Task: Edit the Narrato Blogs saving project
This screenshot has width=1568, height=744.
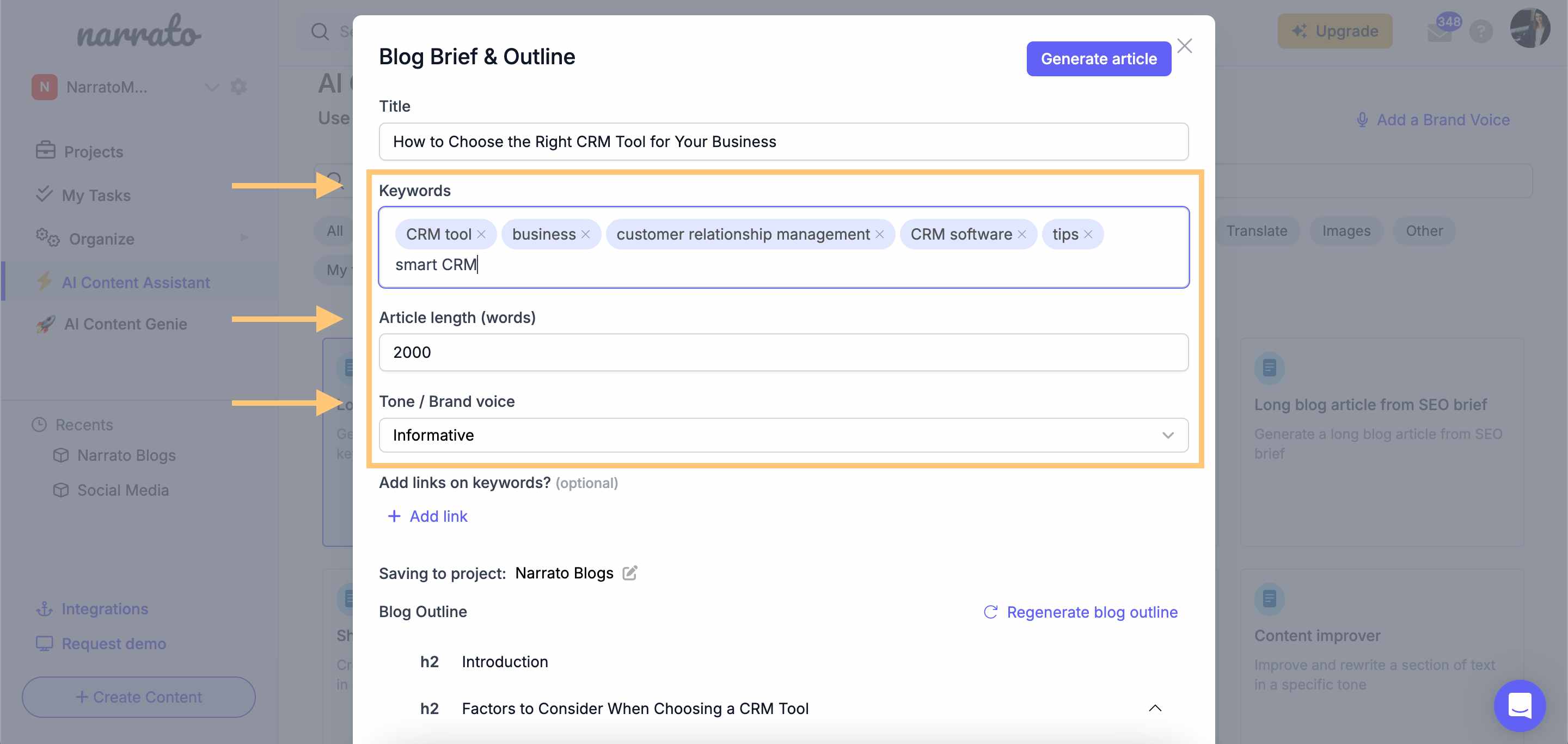Action: (630, 572)
